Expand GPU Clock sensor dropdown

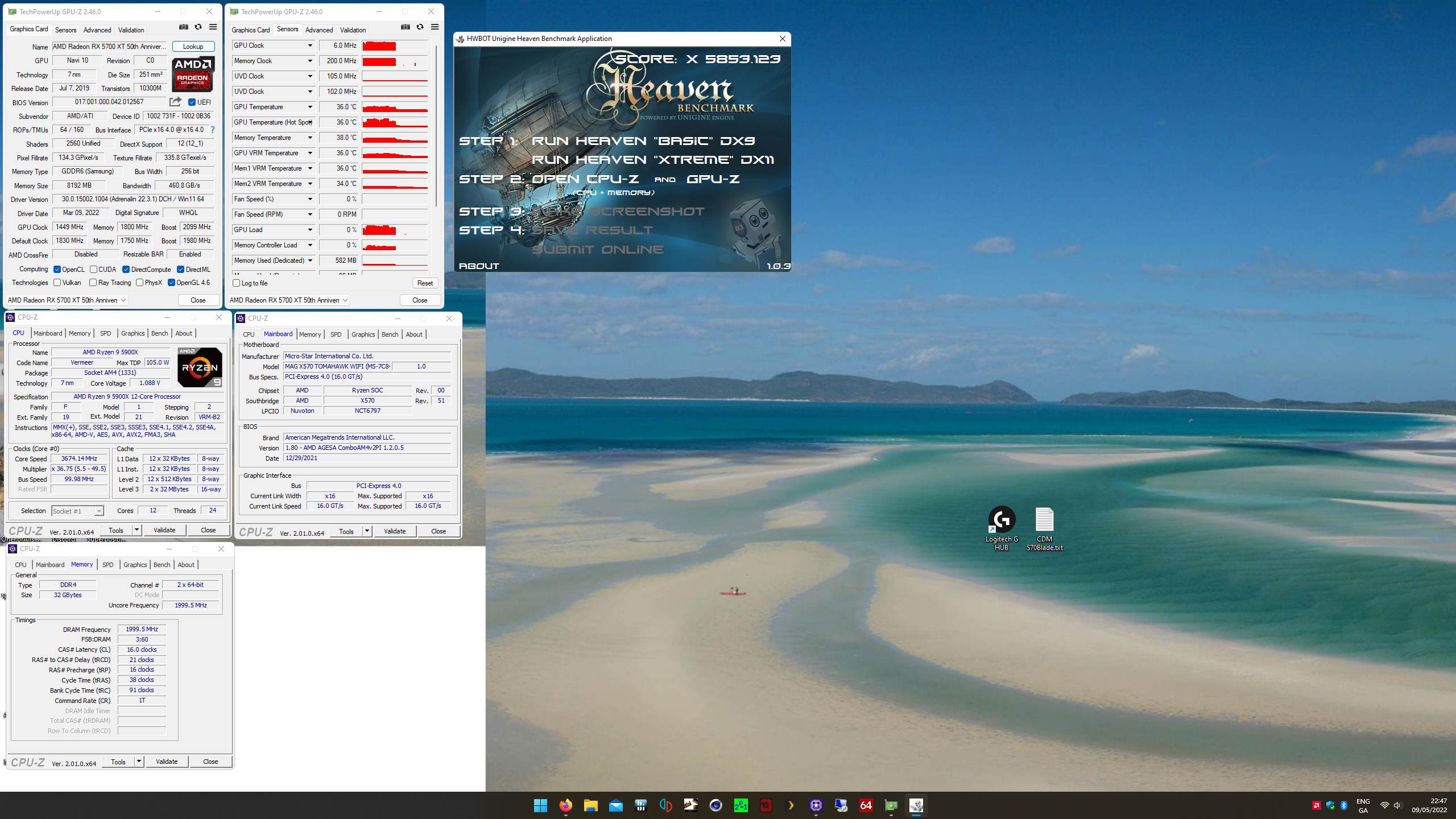(x=310, y=45)
